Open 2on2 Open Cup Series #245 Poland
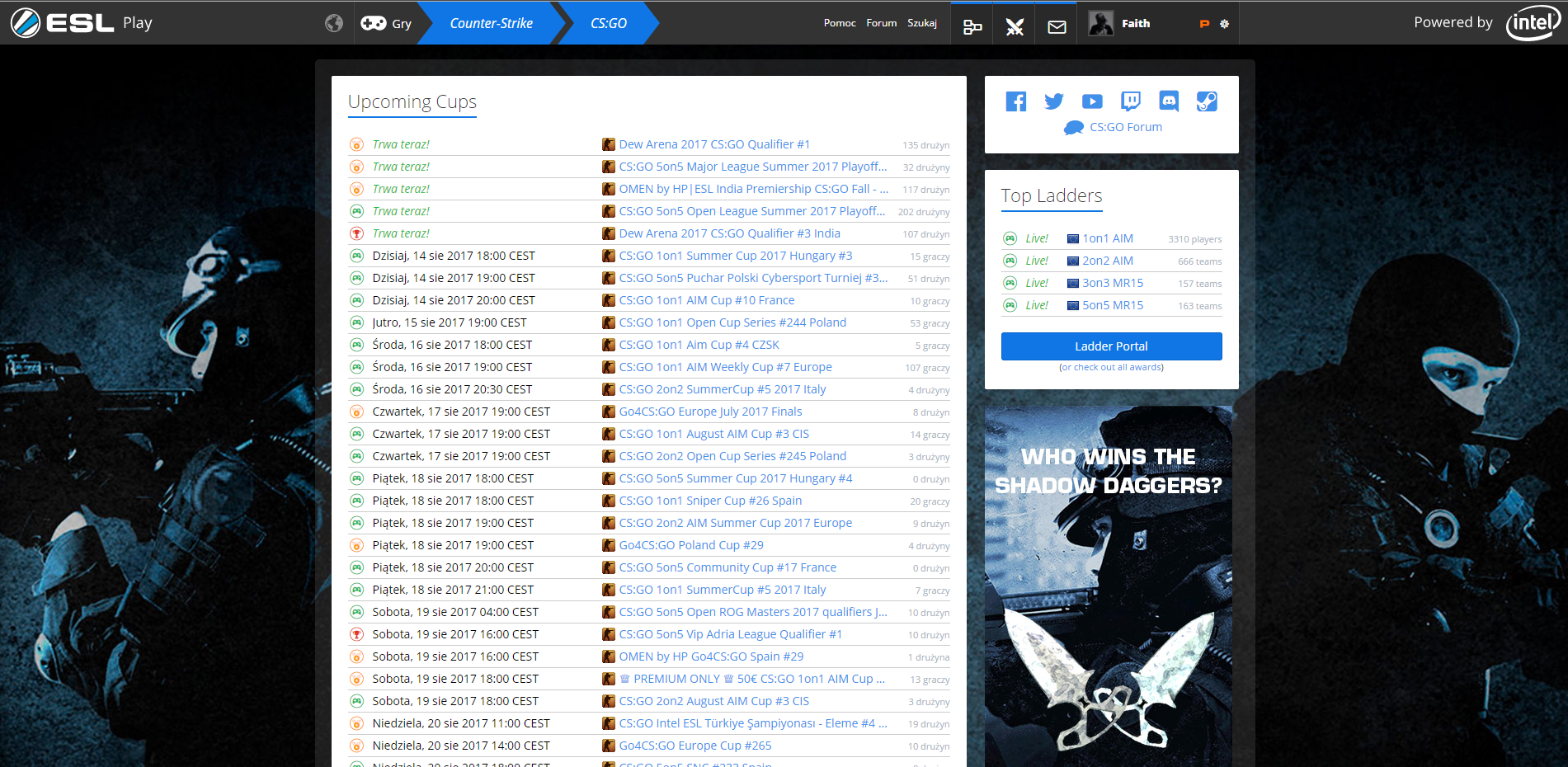 pos(732,456)
